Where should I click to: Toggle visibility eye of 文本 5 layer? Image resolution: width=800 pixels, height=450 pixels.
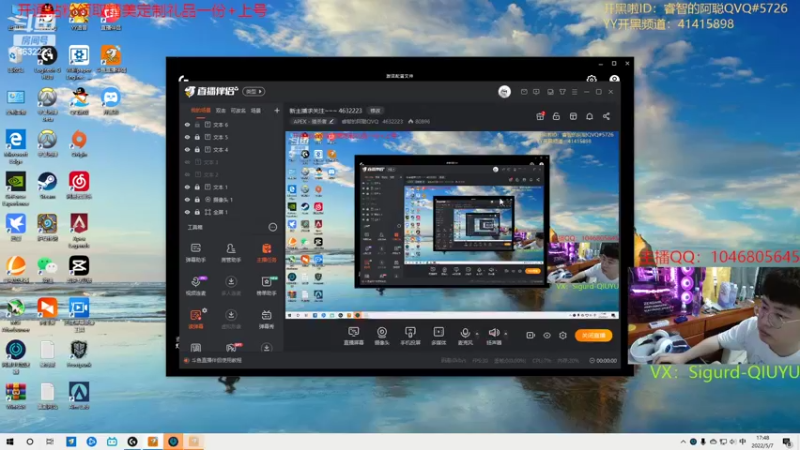(x=187, y=137)
